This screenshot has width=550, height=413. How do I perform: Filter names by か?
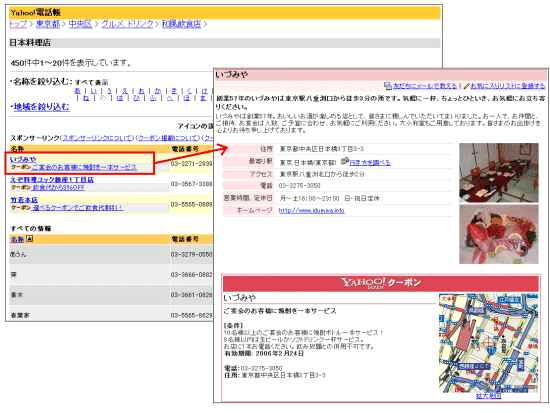[158, 91]
